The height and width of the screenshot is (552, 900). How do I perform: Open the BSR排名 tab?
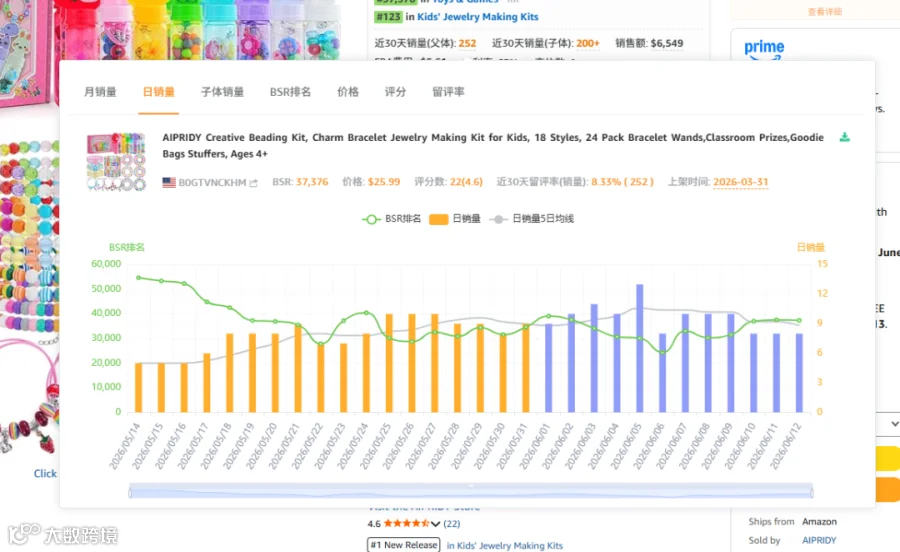(x=290, y=92)
